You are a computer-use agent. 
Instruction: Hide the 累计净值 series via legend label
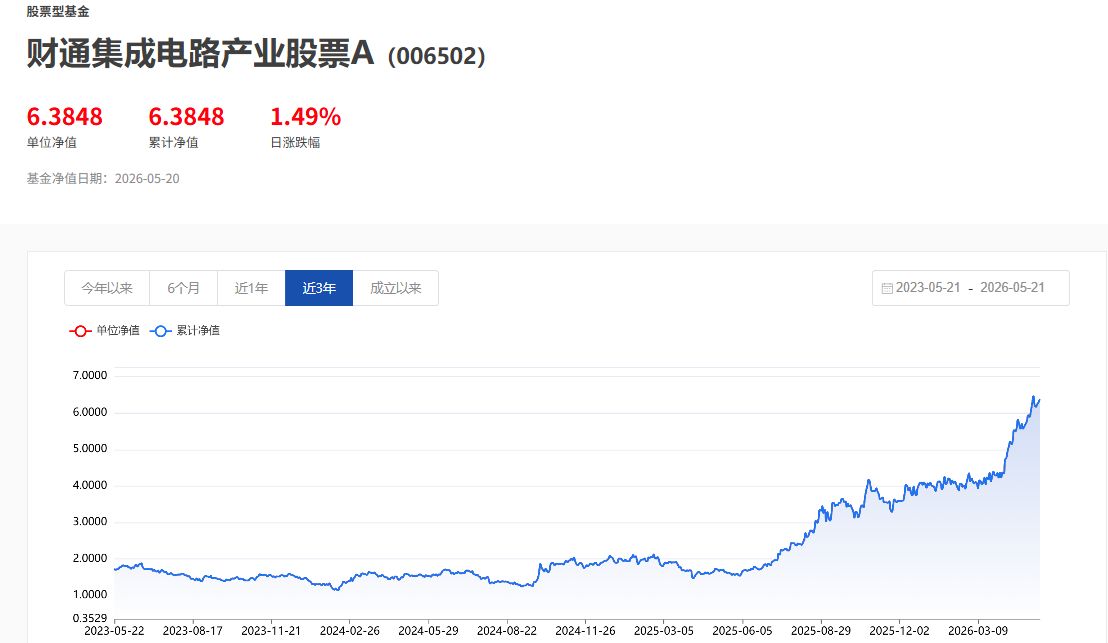click(198, 331)
